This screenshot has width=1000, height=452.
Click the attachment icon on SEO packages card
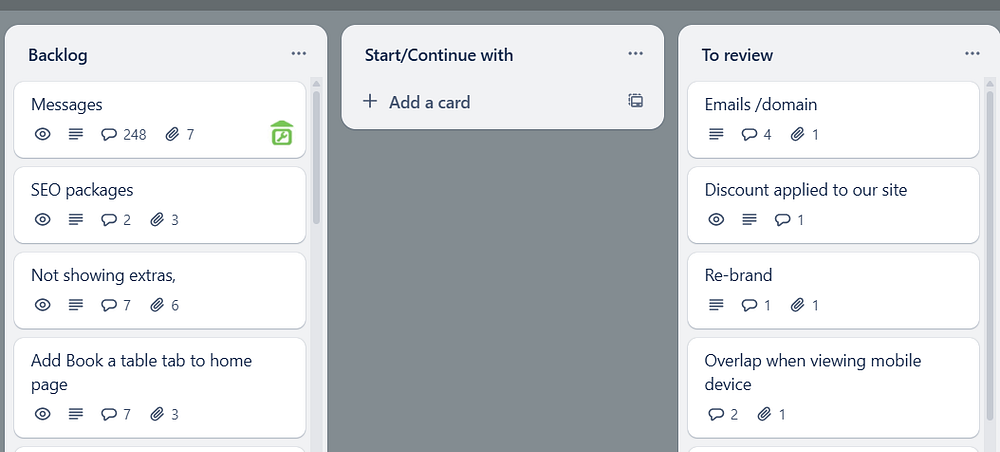tap(157, 220)
